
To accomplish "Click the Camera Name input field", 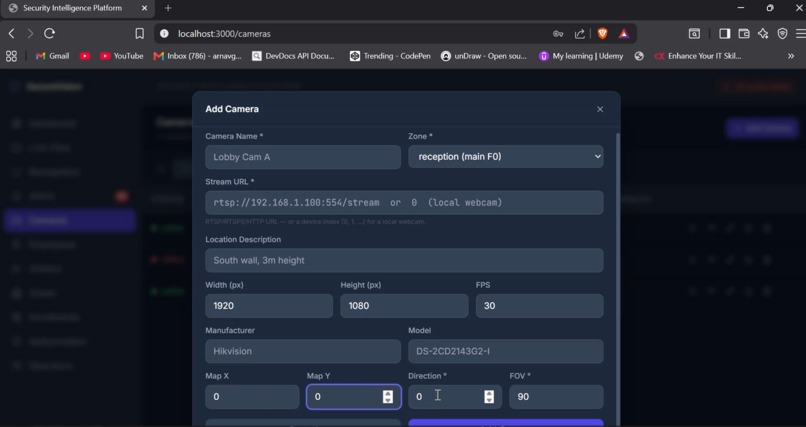I will [x=303, y=157].
